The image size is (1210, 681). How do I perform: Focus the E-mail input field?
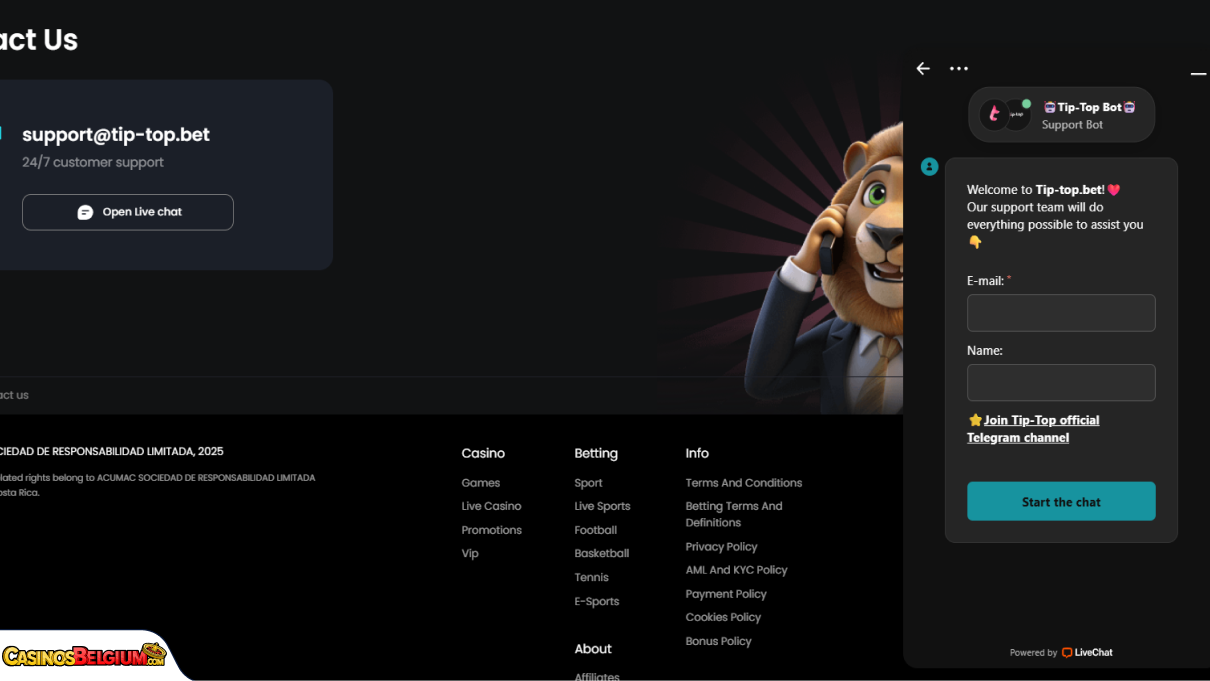pyautogui.click(x=1061, y=313)
